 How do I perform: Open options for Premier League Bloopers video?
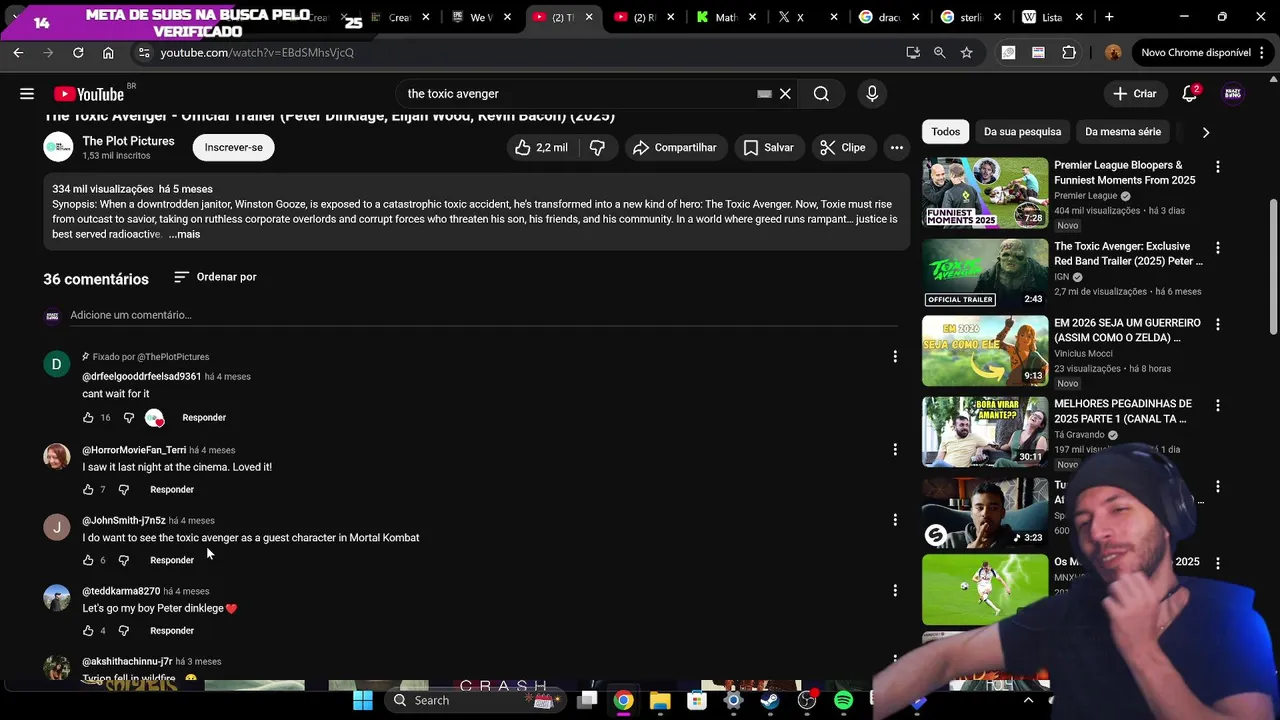click(x=1217, y=167)
